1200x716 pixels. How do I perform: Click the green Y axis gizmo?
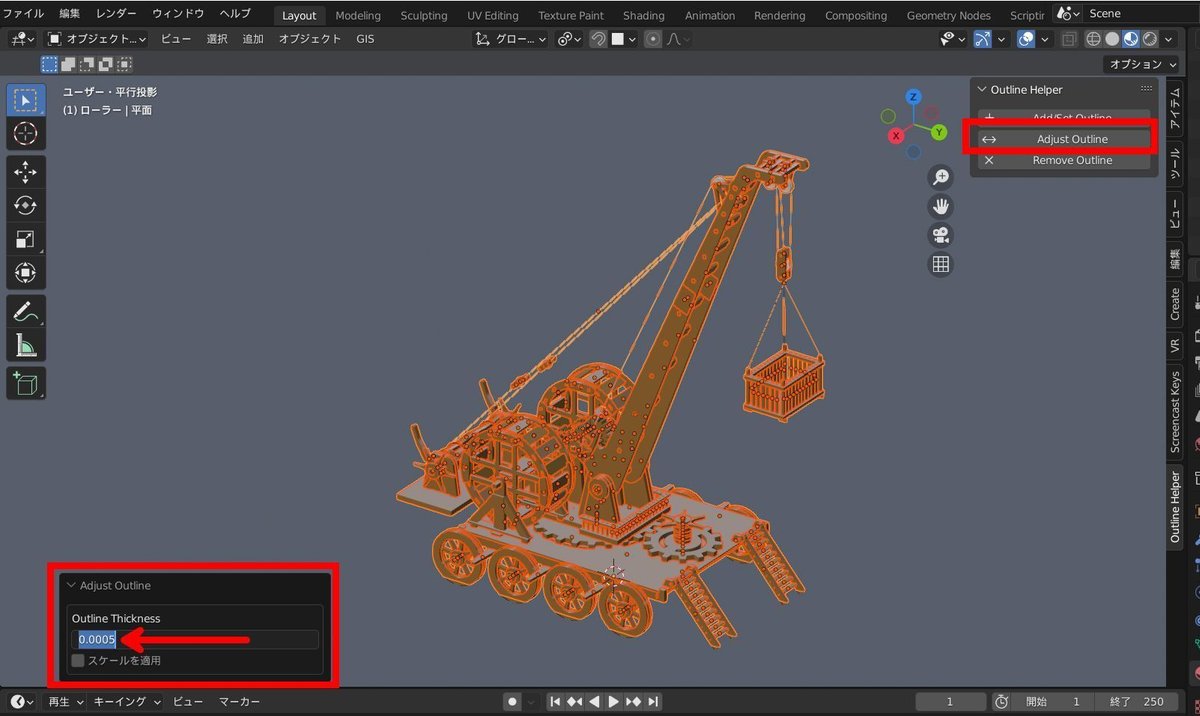click(939, 132)
